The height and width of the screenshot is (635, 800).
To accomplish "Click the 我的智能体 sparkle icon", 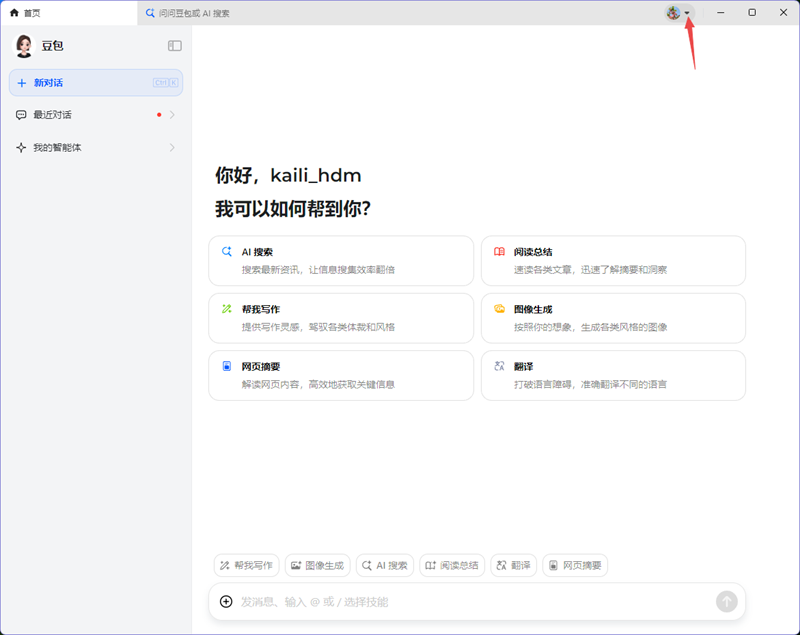I will (21, 147).
